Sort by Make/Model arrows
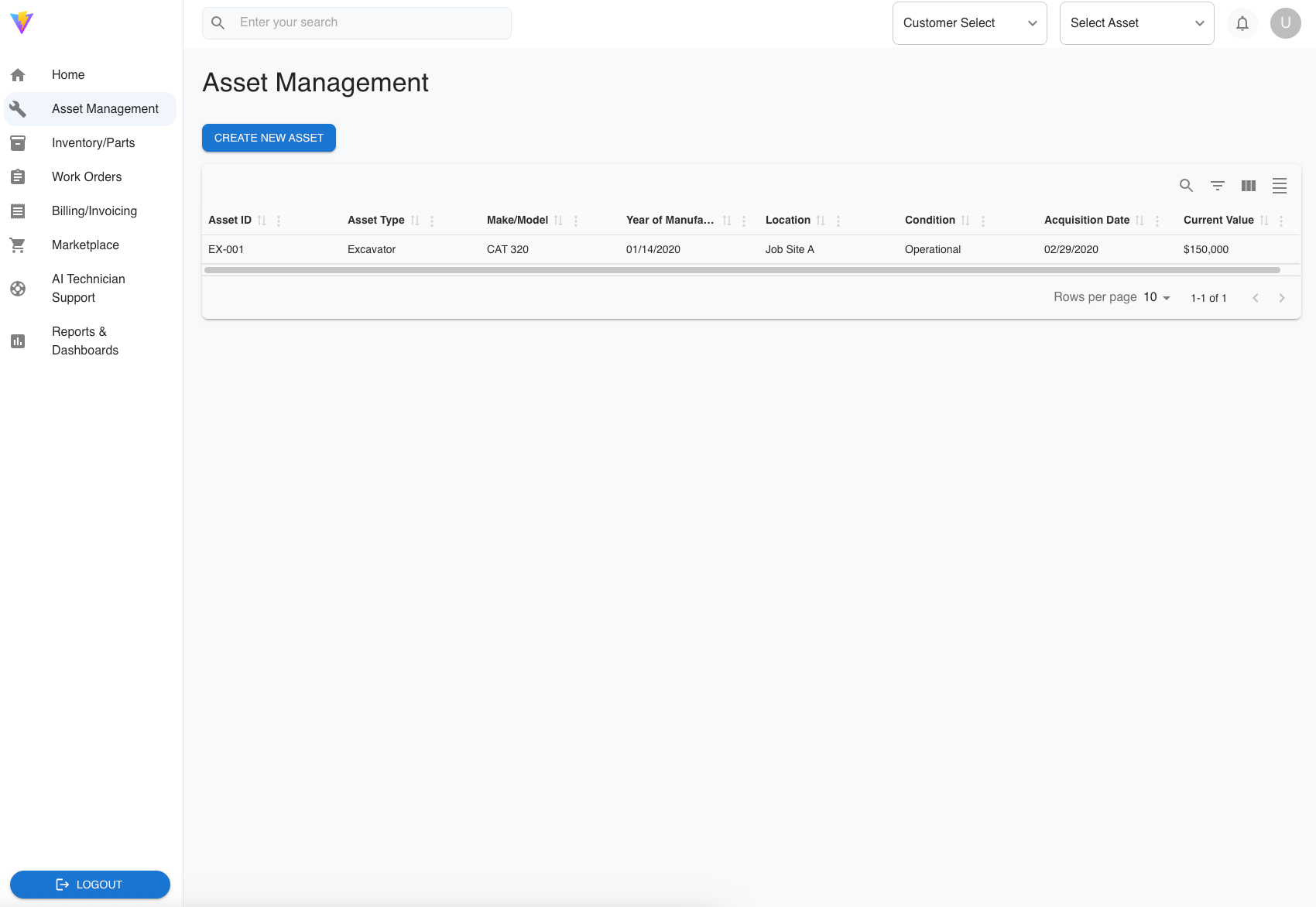 click(x=558, y=221)
